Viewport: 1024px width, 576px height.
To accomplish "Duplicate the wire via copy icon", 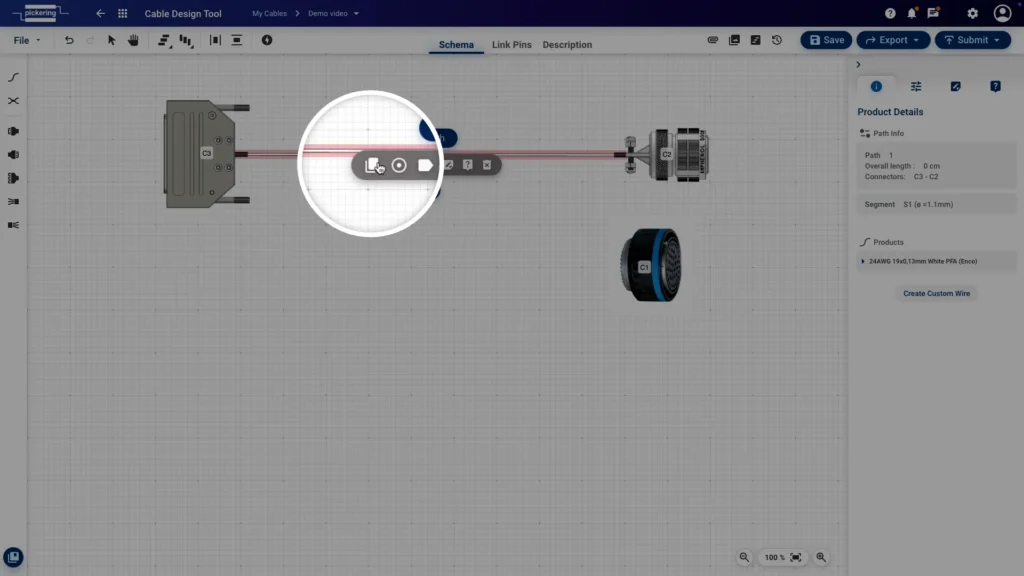I will pyautogui.click(x=372, y=165).
